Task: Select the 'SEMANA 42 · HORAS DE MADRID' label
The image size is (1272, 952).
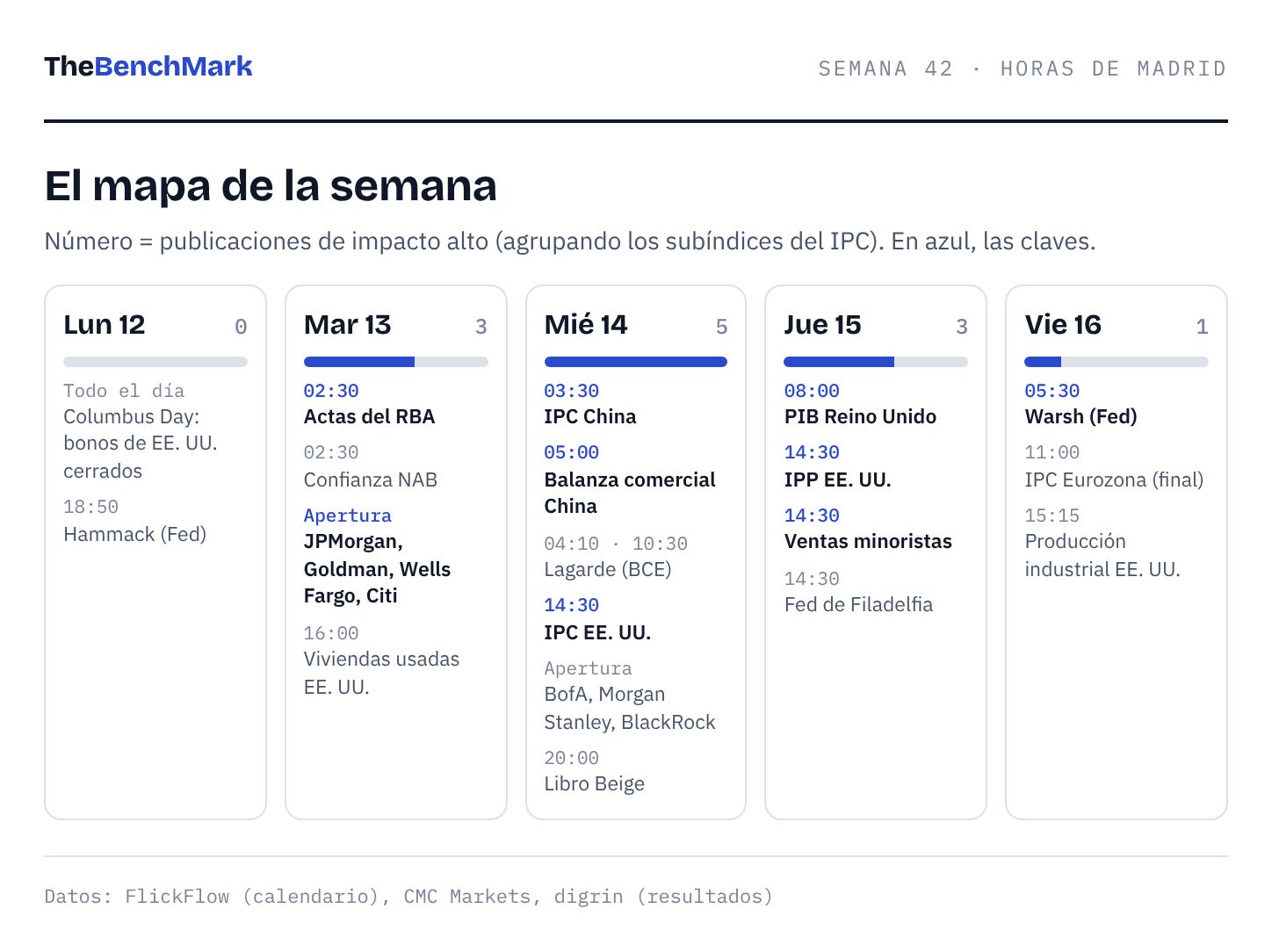Action: (x=1023, y=69)
